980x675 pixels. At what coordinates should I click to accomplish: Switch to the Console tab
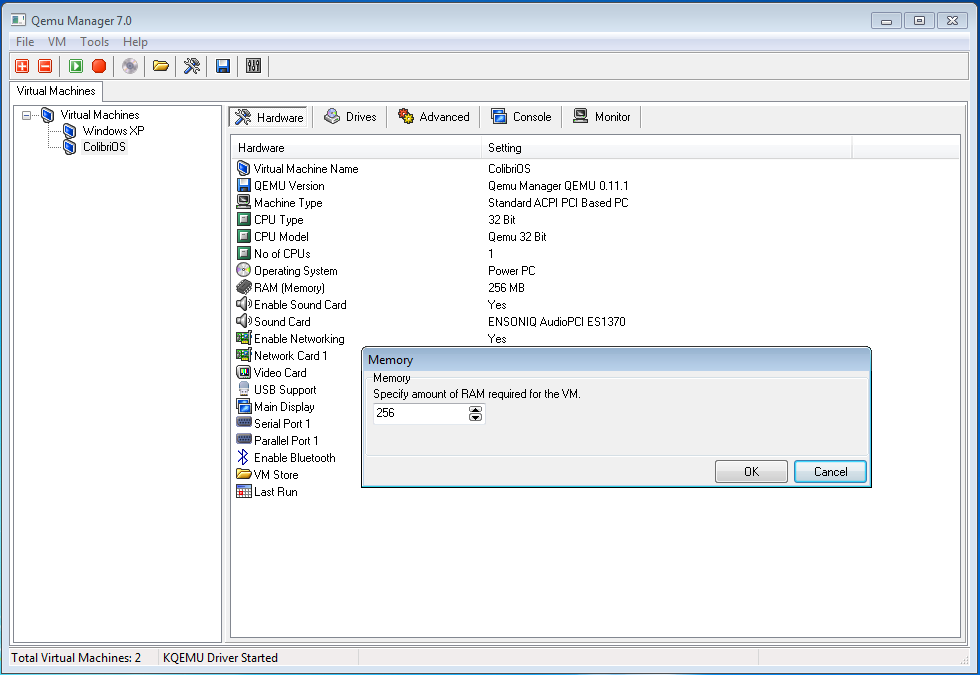tap(521, 117)
